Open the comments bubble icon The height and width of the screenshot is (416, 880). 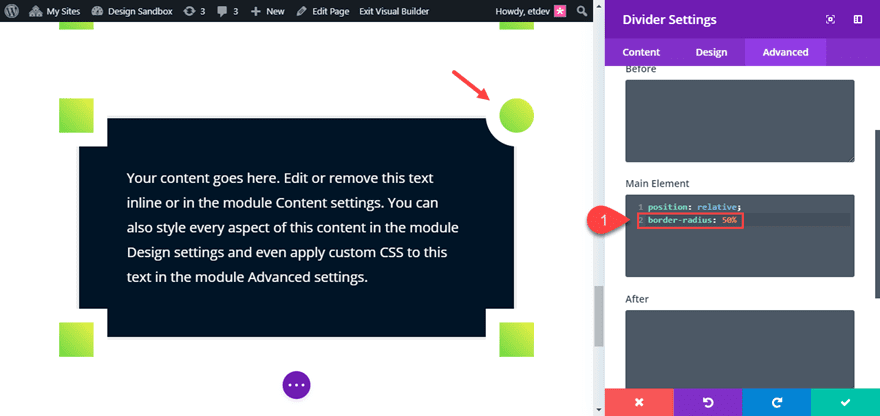pos(222,11)
